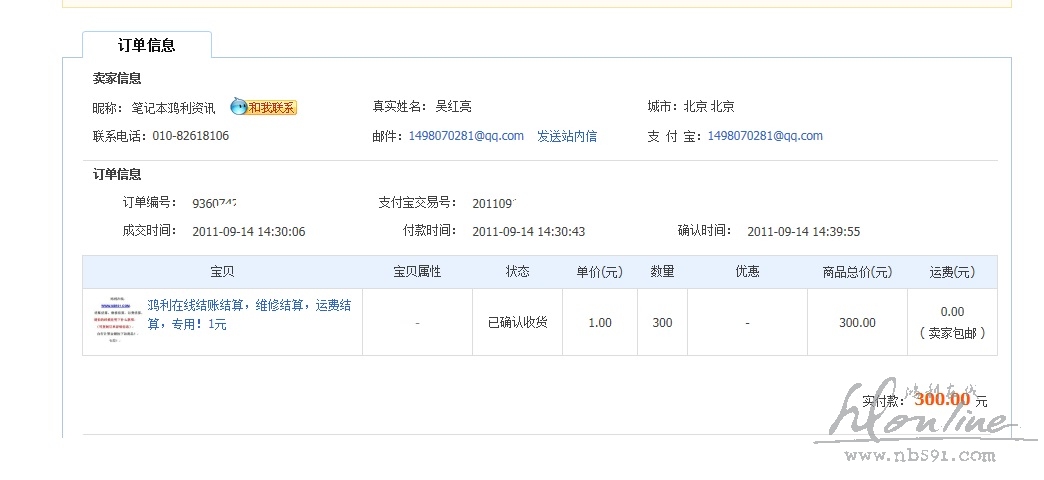The height and width of the screenshot is (480, 1044).
Task: Click the 宝贝属性 column header
Action: pyautogui.click(x=417, y=272)
